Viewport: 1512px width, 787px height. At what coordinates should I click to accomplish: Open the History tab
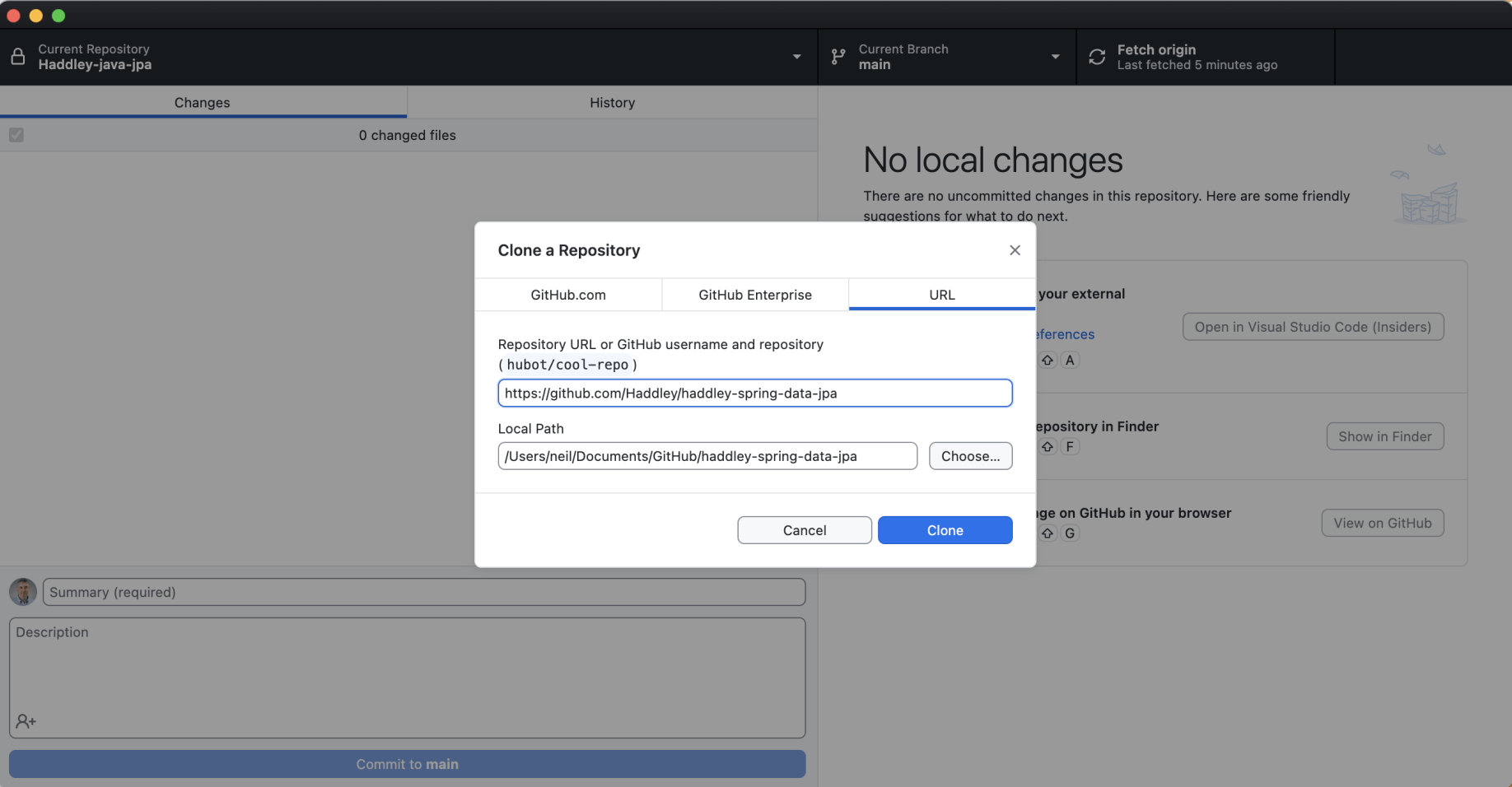[x=612, y=103]
